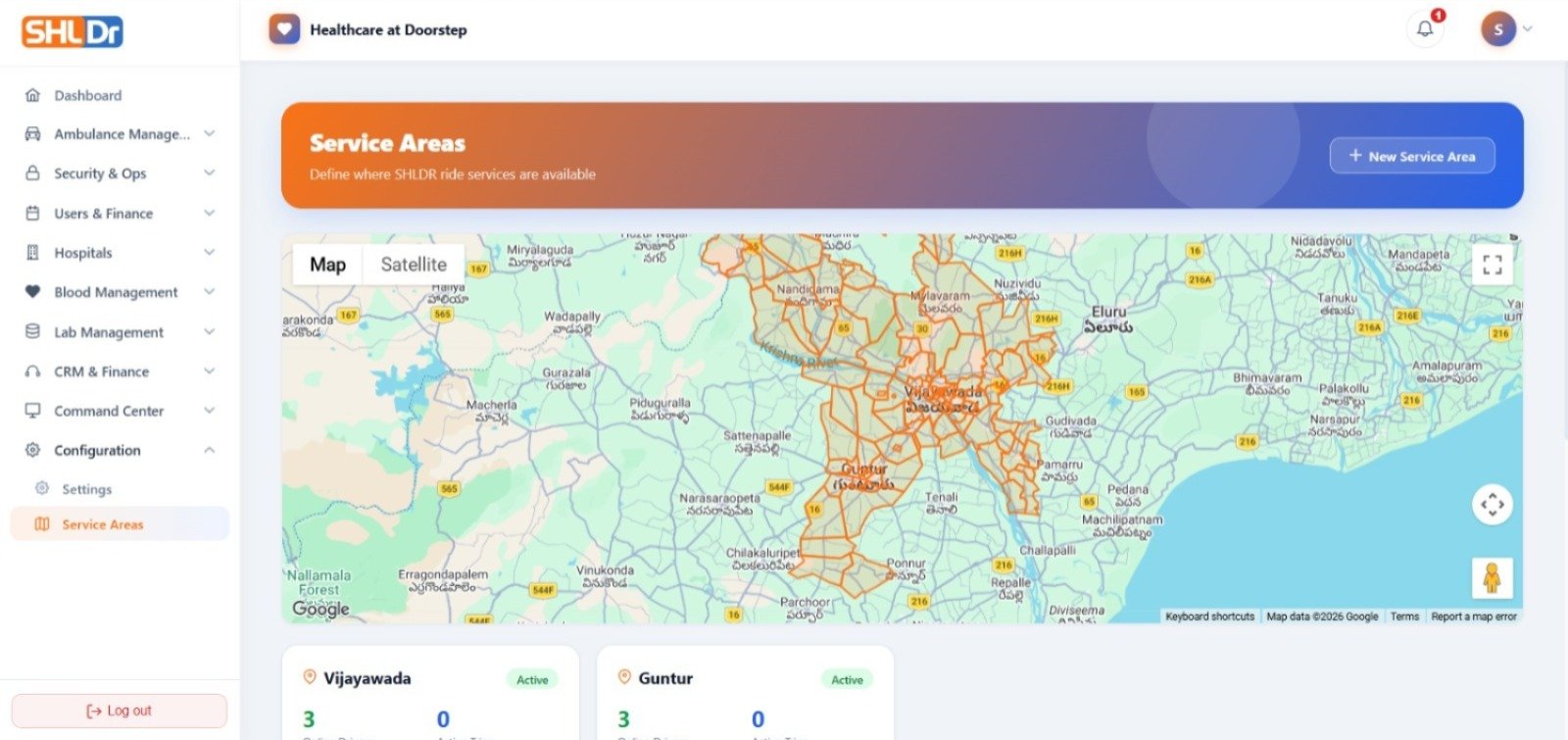The image size is (1568, 740).
Task: Click the Street View pegman icon
Action: 1493,578
